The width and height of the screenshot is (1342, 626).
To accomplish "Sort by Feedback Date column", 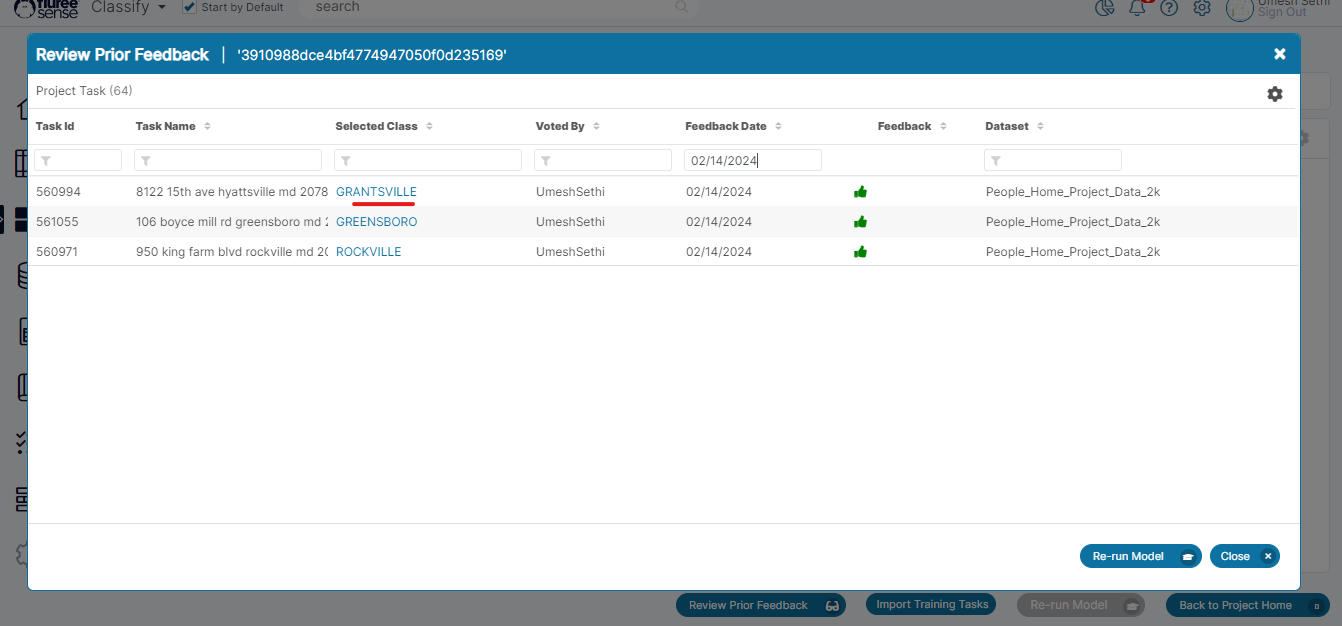I will click(x=778, y=126).
